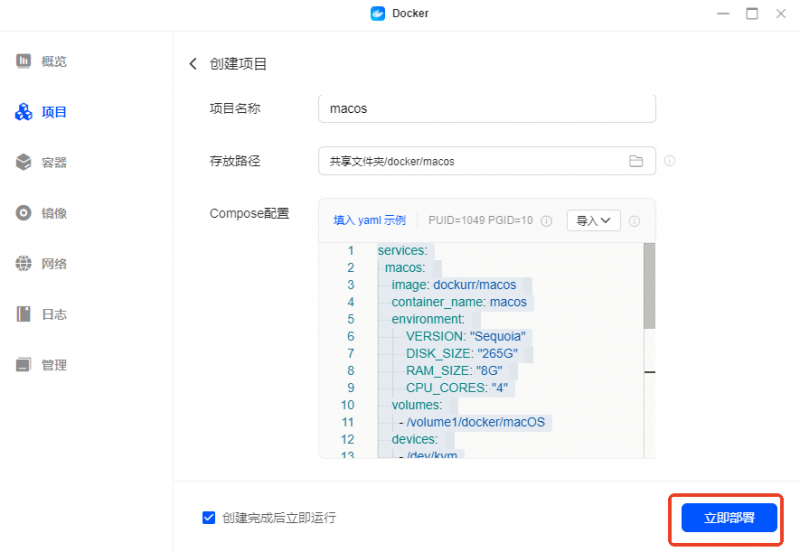The image size is (800, 552).
Task: Minimize the Docker window
Action: coord(723,13)
